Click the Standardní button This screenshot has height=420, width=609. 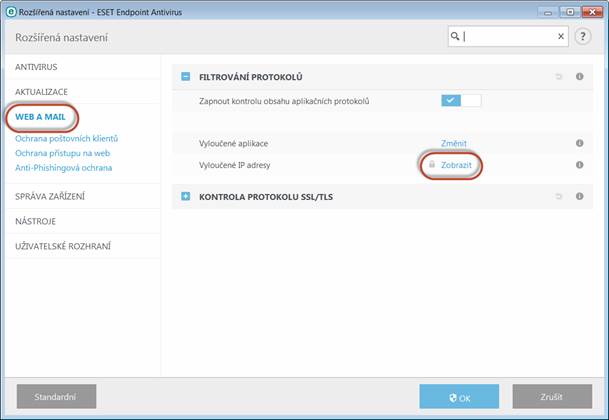coord(56,396)
